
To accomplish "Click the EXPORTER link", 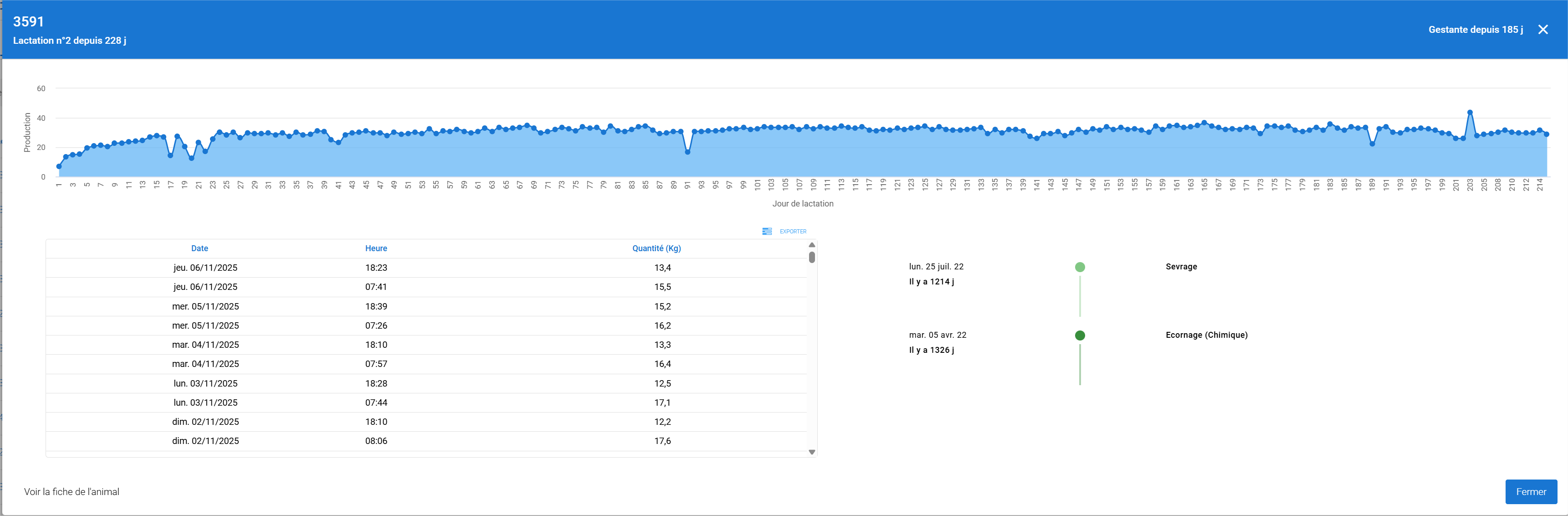I will (793, 232).
